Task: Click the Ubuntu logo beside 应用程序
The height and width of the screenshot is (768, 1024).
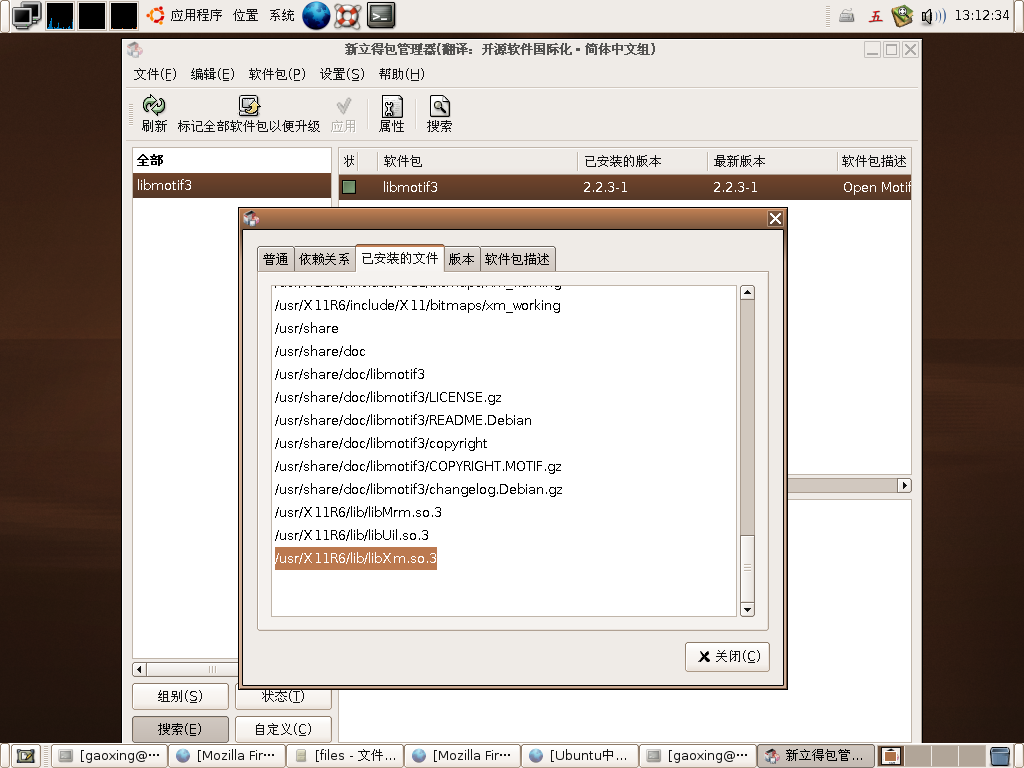Action: click(155, 15)
